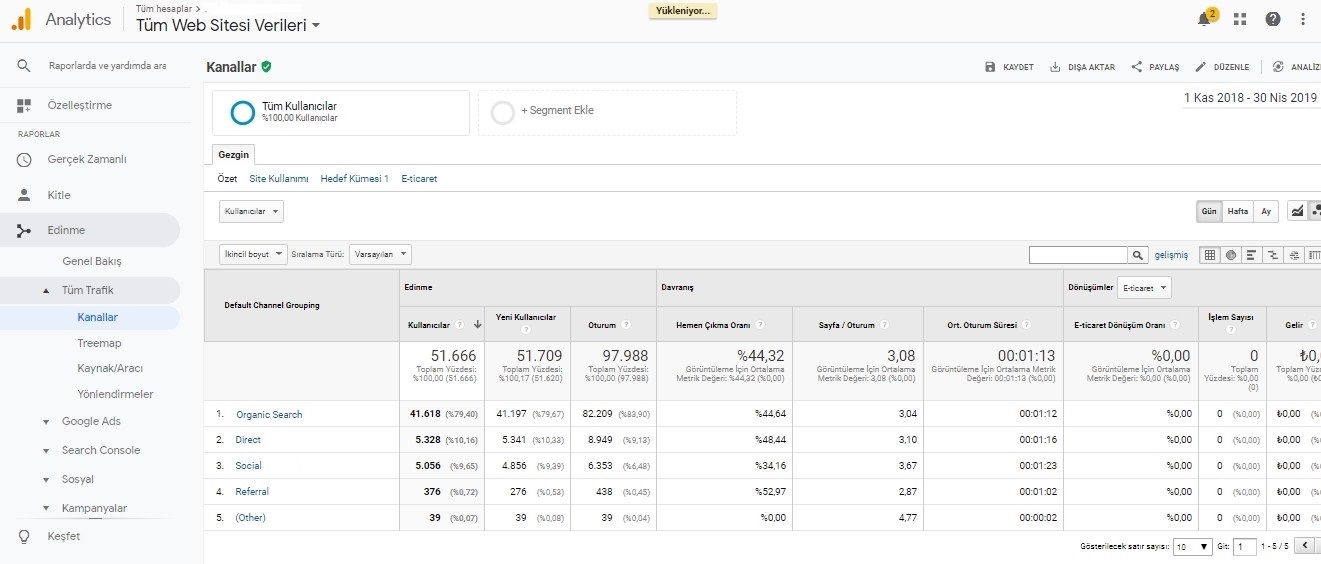
Task: Open the Google apps grid icon
Action: pos(1240,19)
